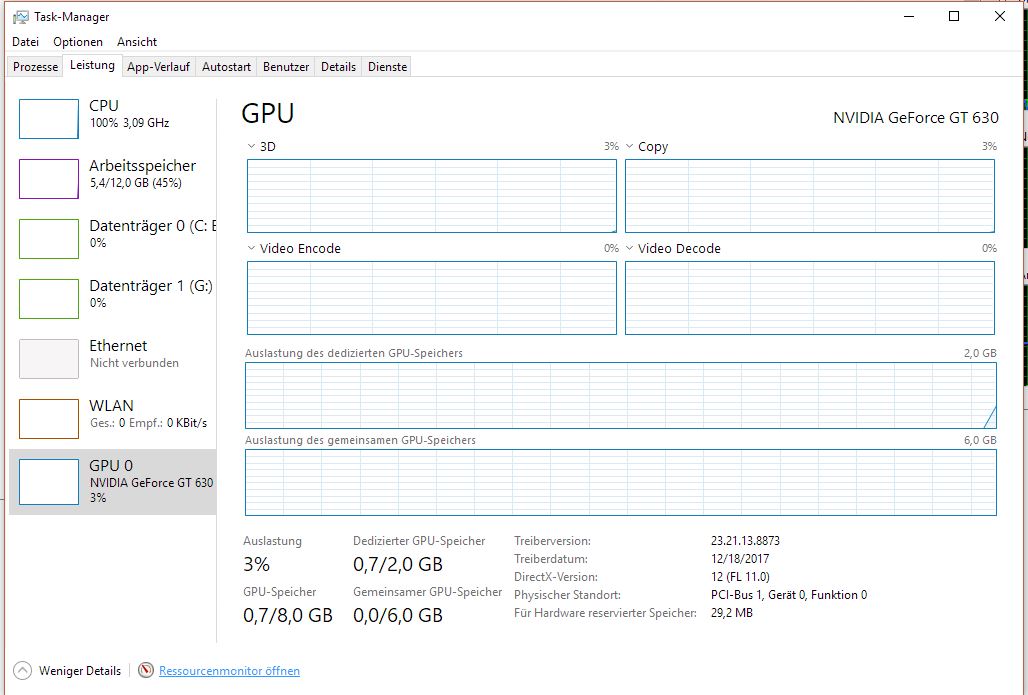Click the Weniger Details collapse arrow icon

point(22,671)
